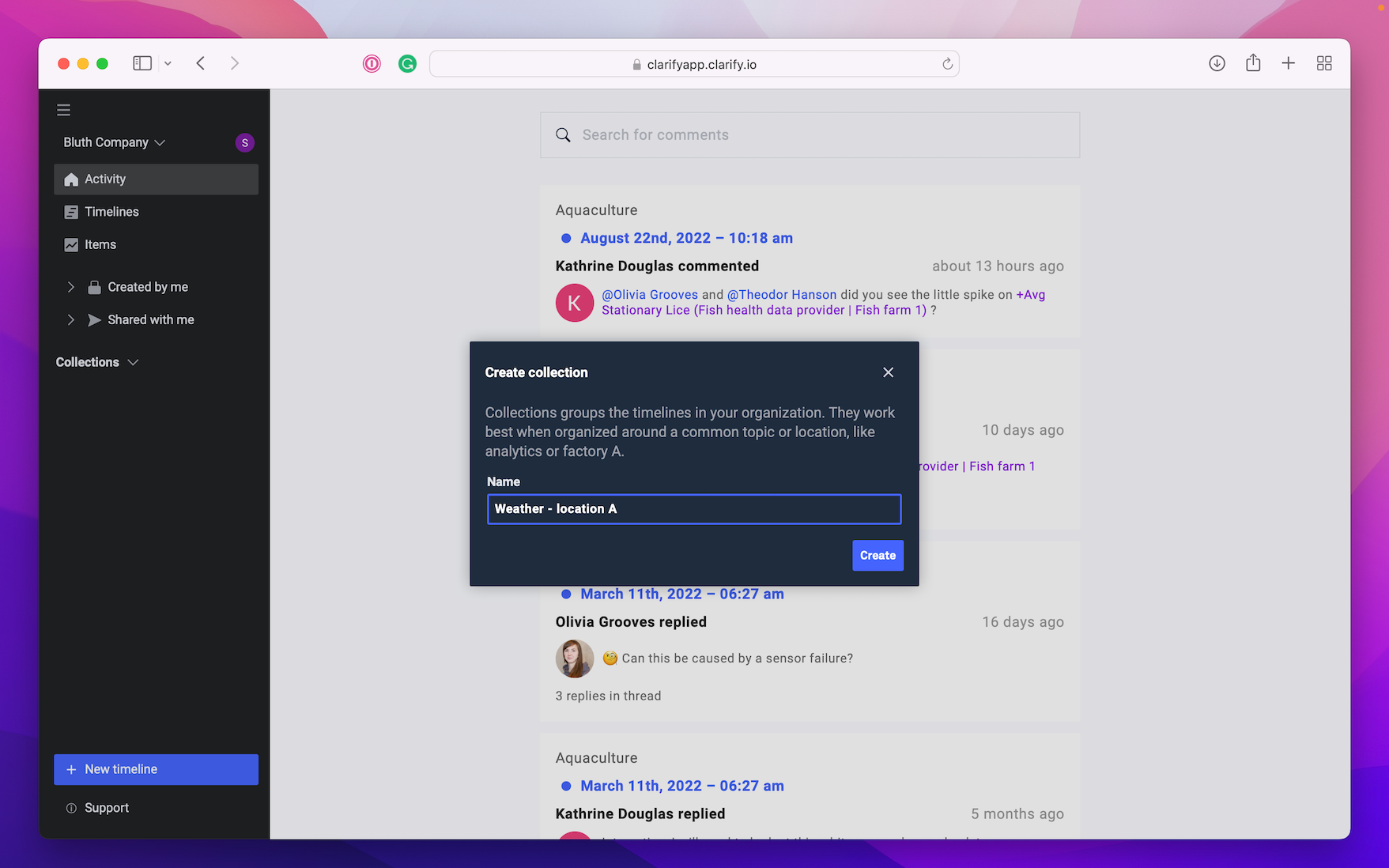Click the New timeline button
Screen dimensions: 1389x868
tap(156, 769)
